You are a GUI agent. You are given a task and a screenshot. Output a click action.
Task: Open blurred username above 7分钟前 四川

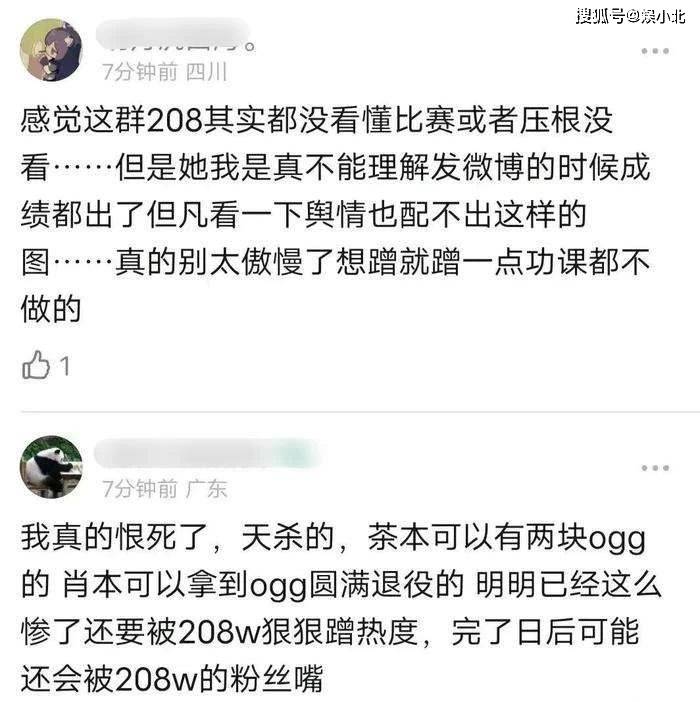[174, 34]
